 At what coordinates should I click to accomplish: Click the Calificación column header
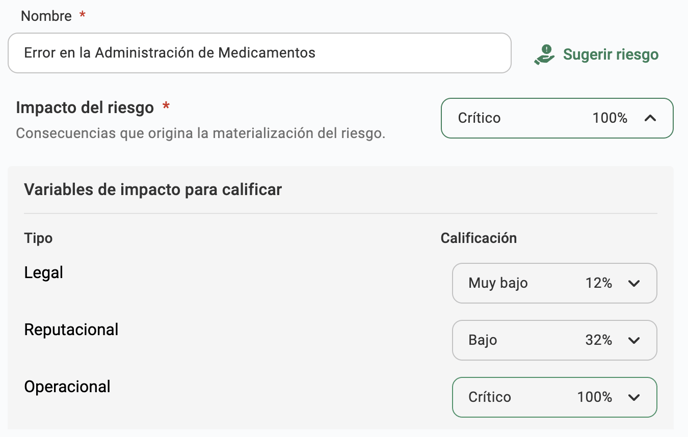click(x=479, y=238)
